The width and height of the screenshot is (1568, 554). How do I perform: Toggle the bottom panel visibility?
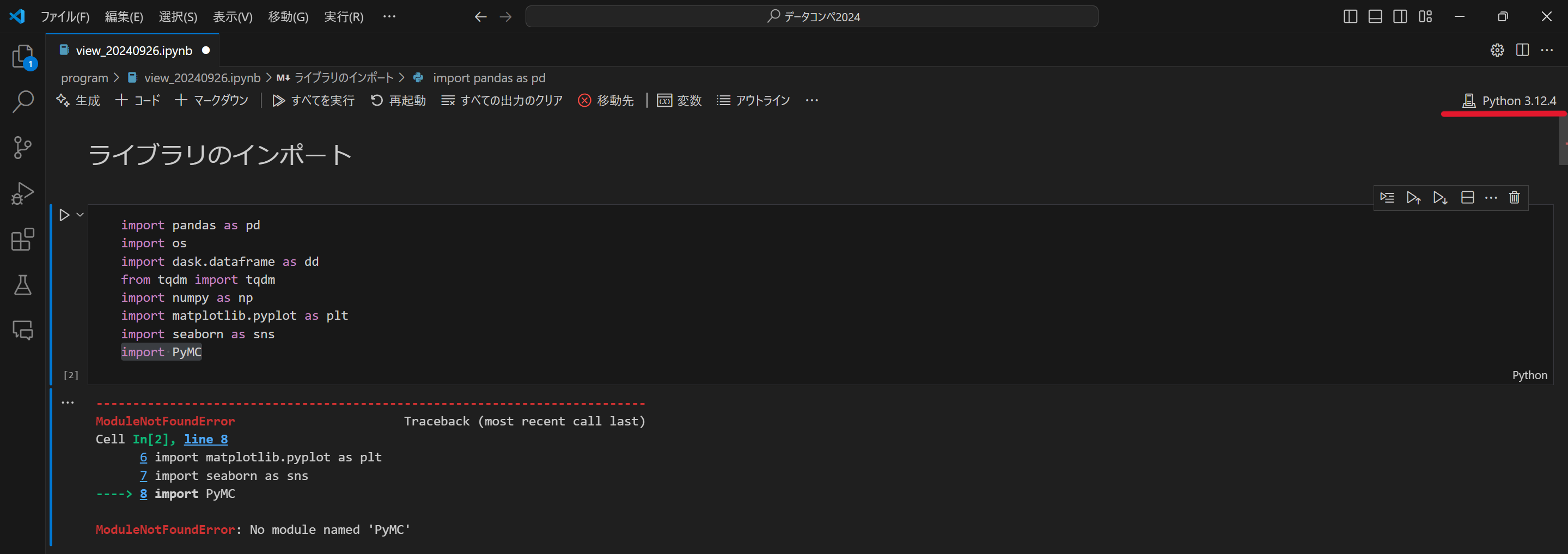click(x=1375, y=16)
